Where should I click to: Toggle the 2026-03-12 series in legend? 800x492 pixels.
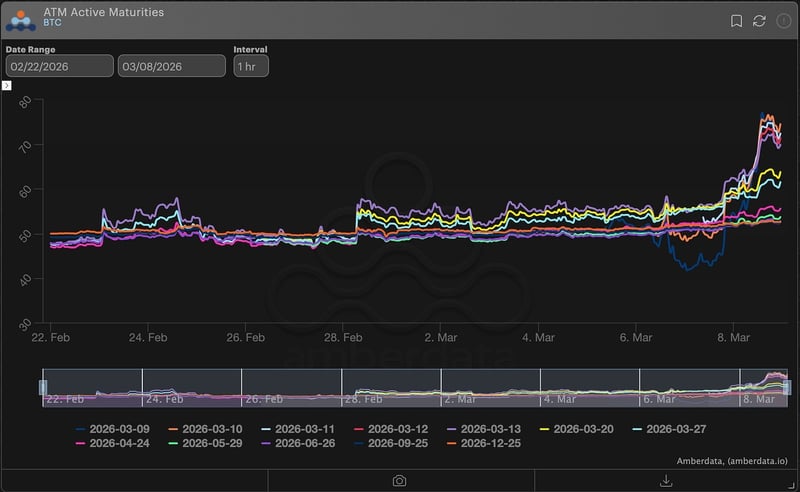click(x=391, y=429)
